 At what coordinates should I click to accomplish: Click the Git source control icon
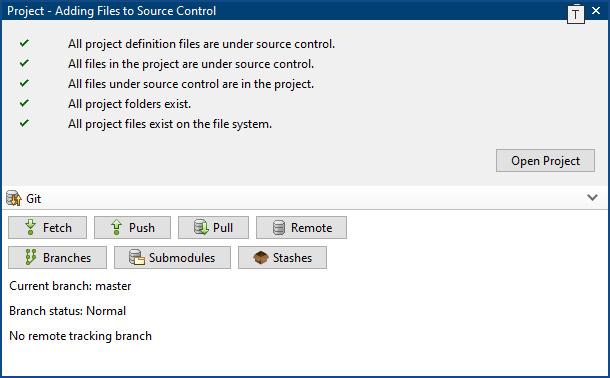click(x=14, y=198)
